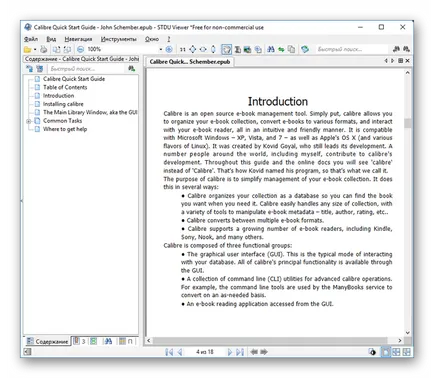
Task: Click the copy pages icon in toolbar
Action: click(x=291, y=50)
